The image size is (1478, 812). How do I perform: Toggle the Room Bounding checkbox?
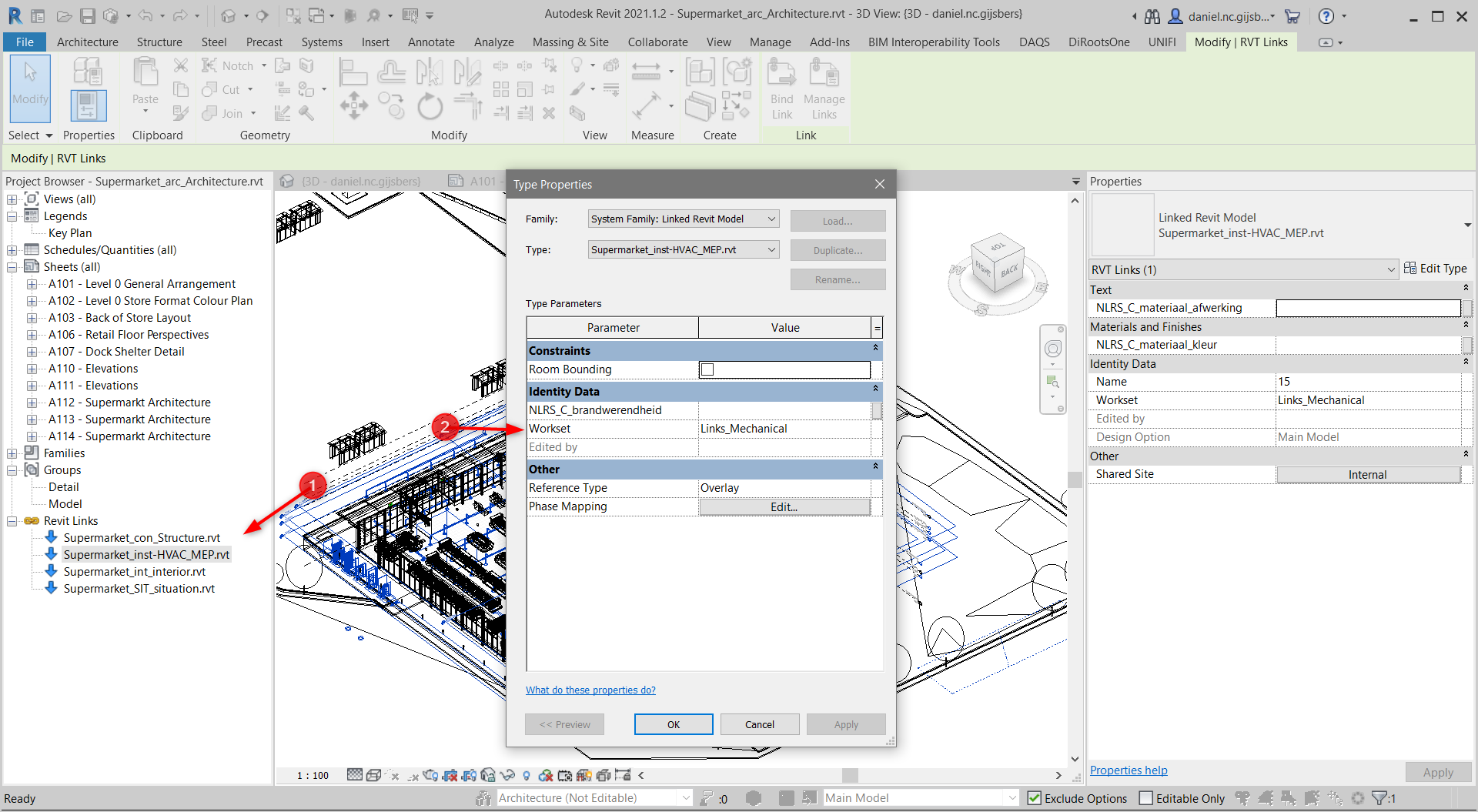point(707,369)
